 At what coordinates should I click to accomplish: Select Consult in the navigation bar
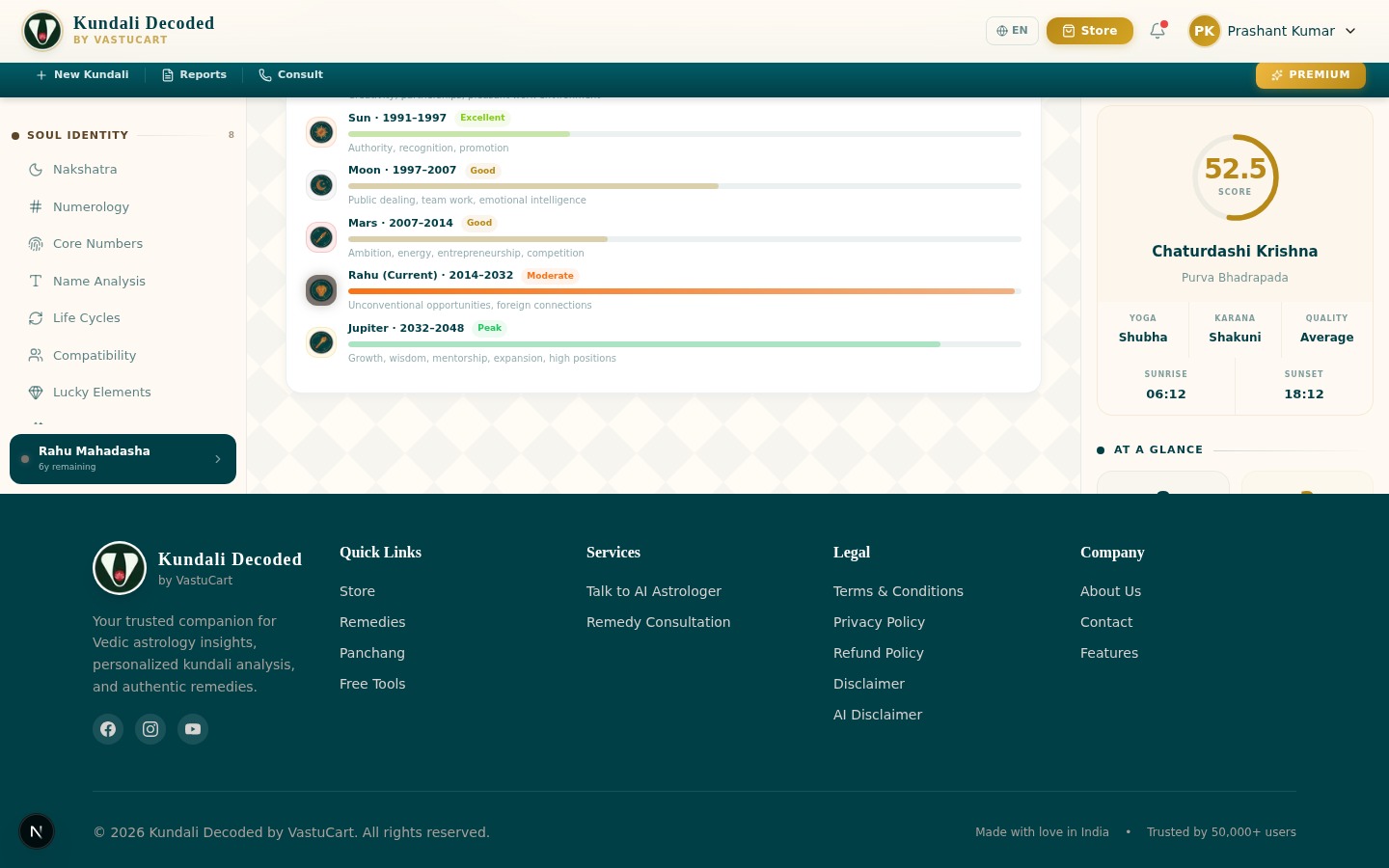coord(290,75)
